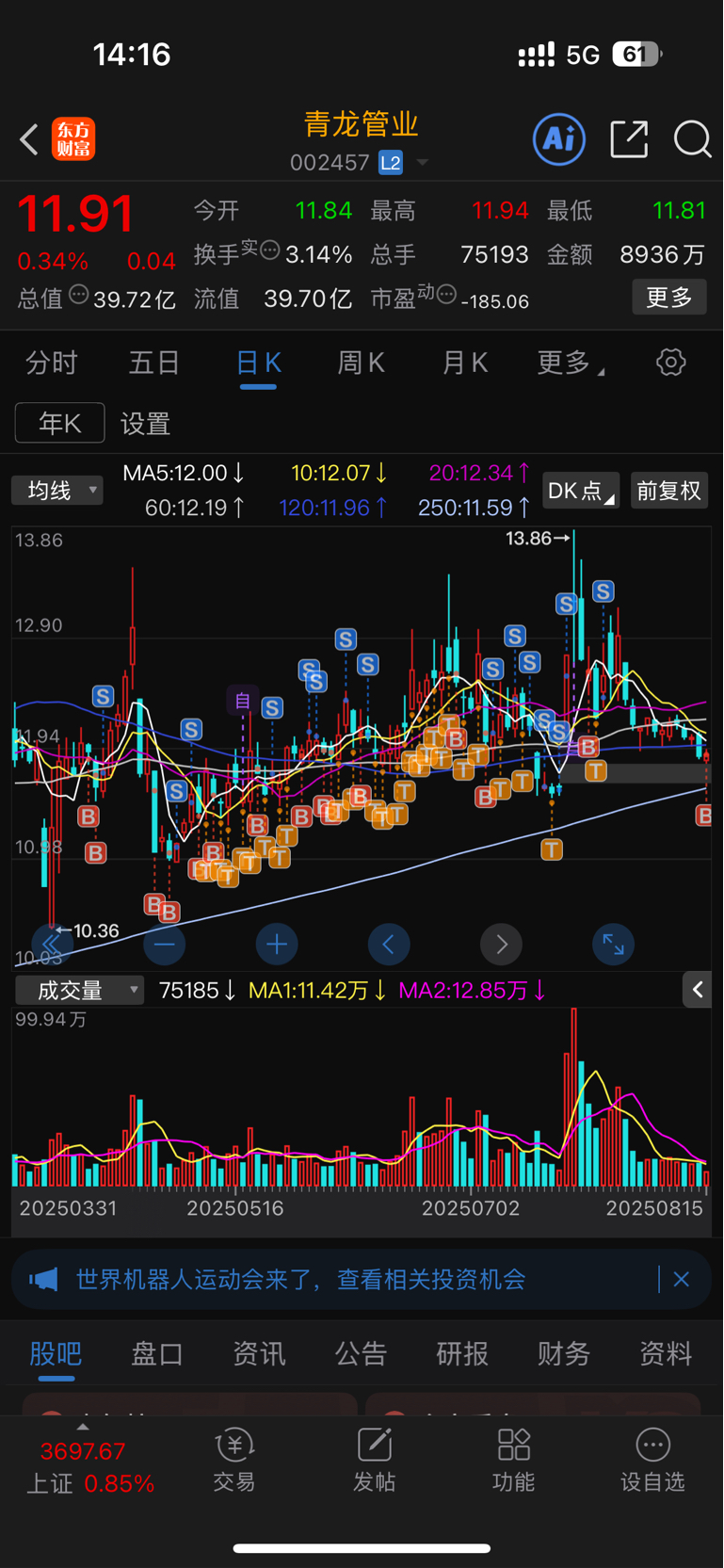Move chart left with blue arrow
724x1568 pixels.
(389, 945)
